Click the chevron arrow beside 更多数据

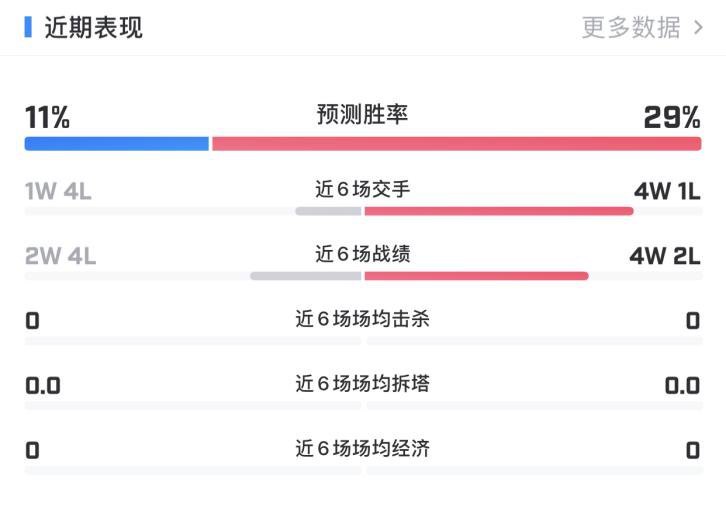pyautogui.click(x=698, y=28)
